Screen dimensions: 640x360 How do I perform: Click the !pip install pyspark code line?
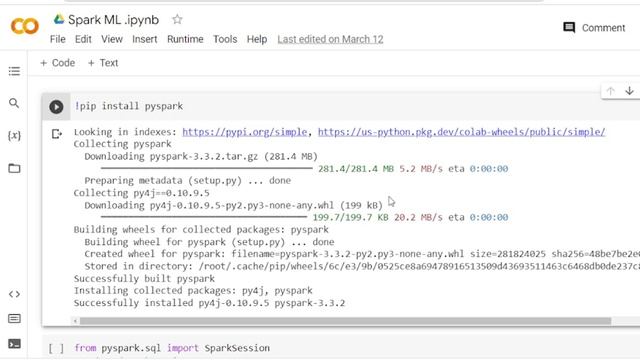tap(129, 106)
